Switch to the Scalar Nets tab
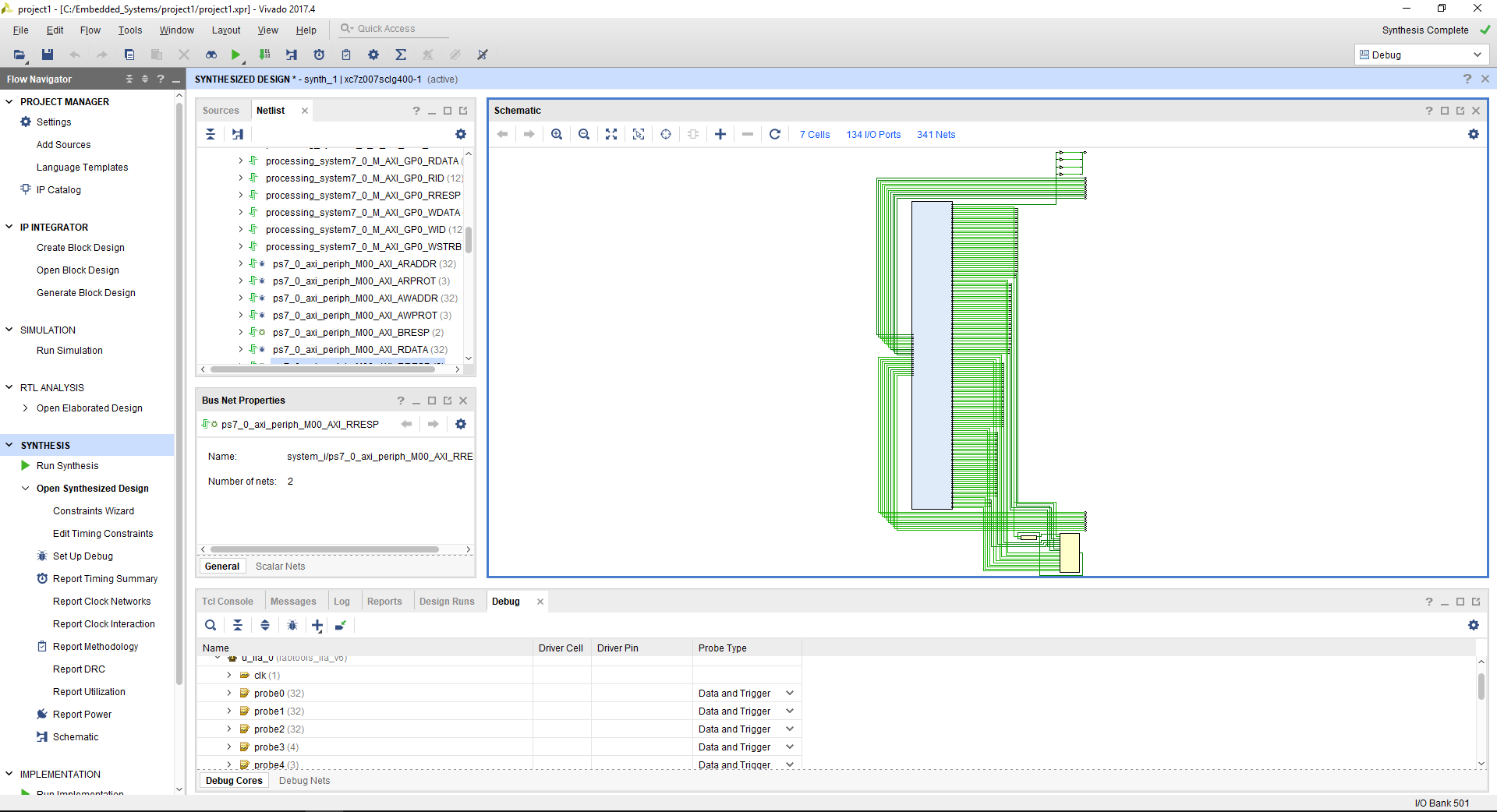The width and height of the screenshot is (1497, 812). pos(281,567)
